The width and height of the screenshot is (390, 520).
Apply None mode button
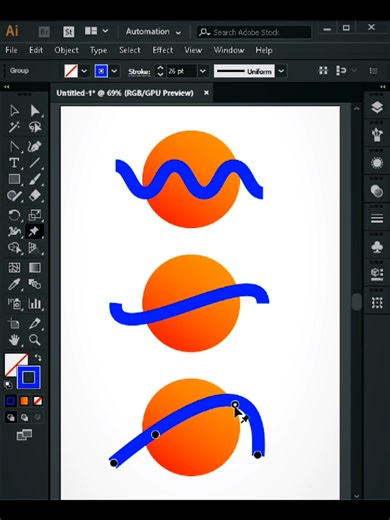point(38,401)
